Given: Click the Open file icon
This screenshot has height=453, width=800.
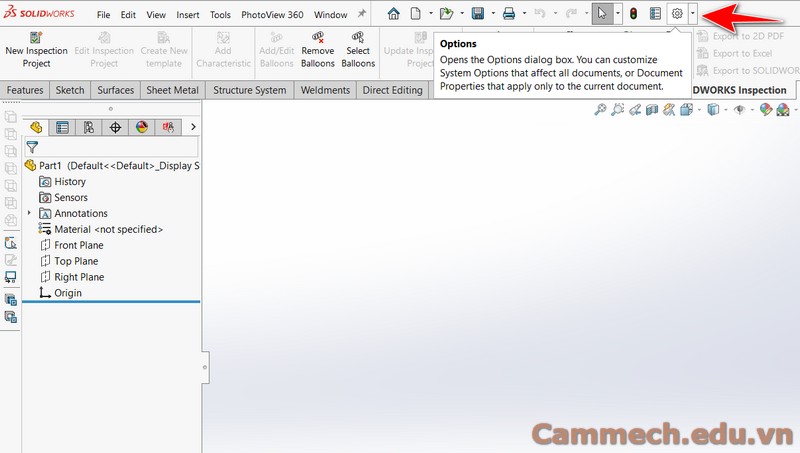Looking at the screenshot, I should pyautogui.click(x=446, y=14).
